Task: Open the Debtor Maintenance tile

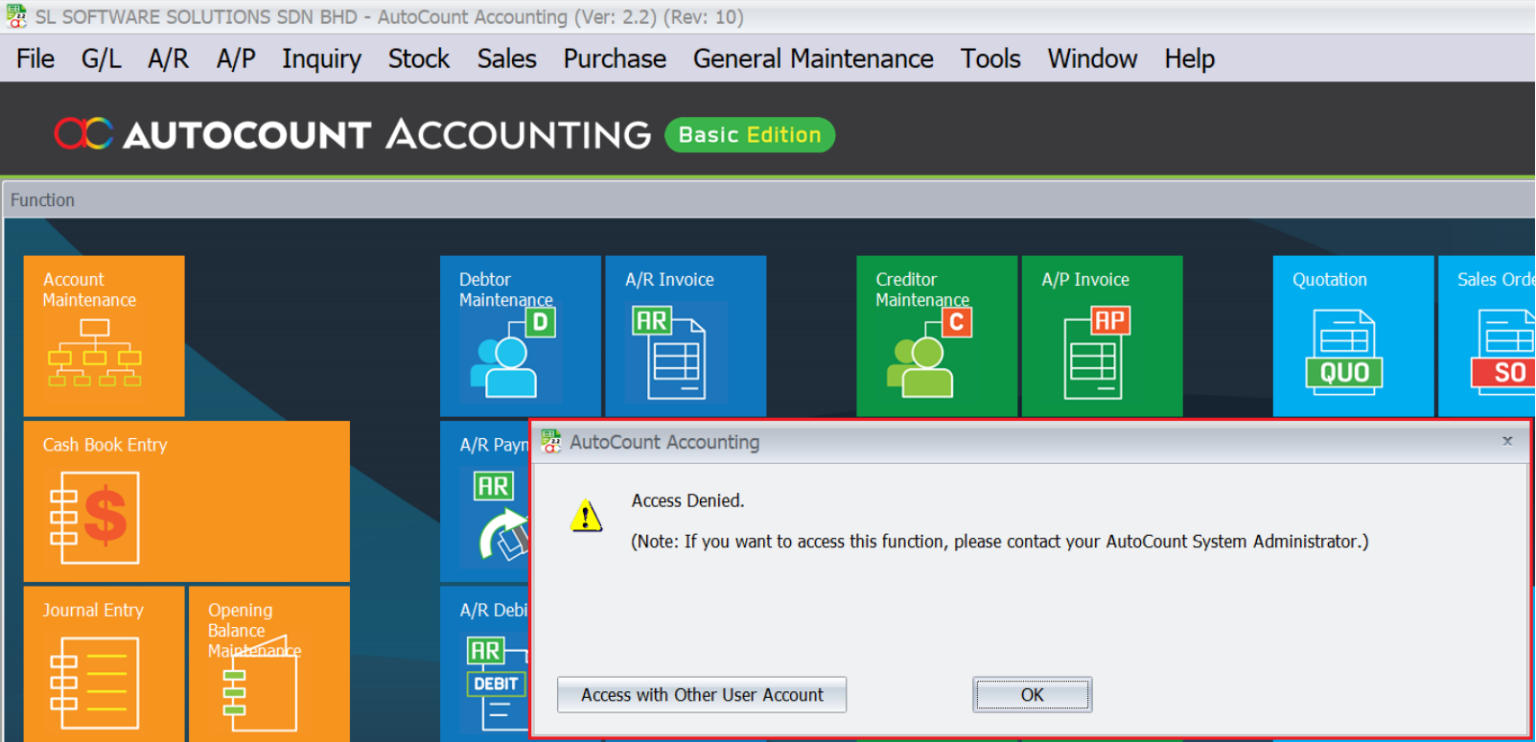Action: (520, 336)
